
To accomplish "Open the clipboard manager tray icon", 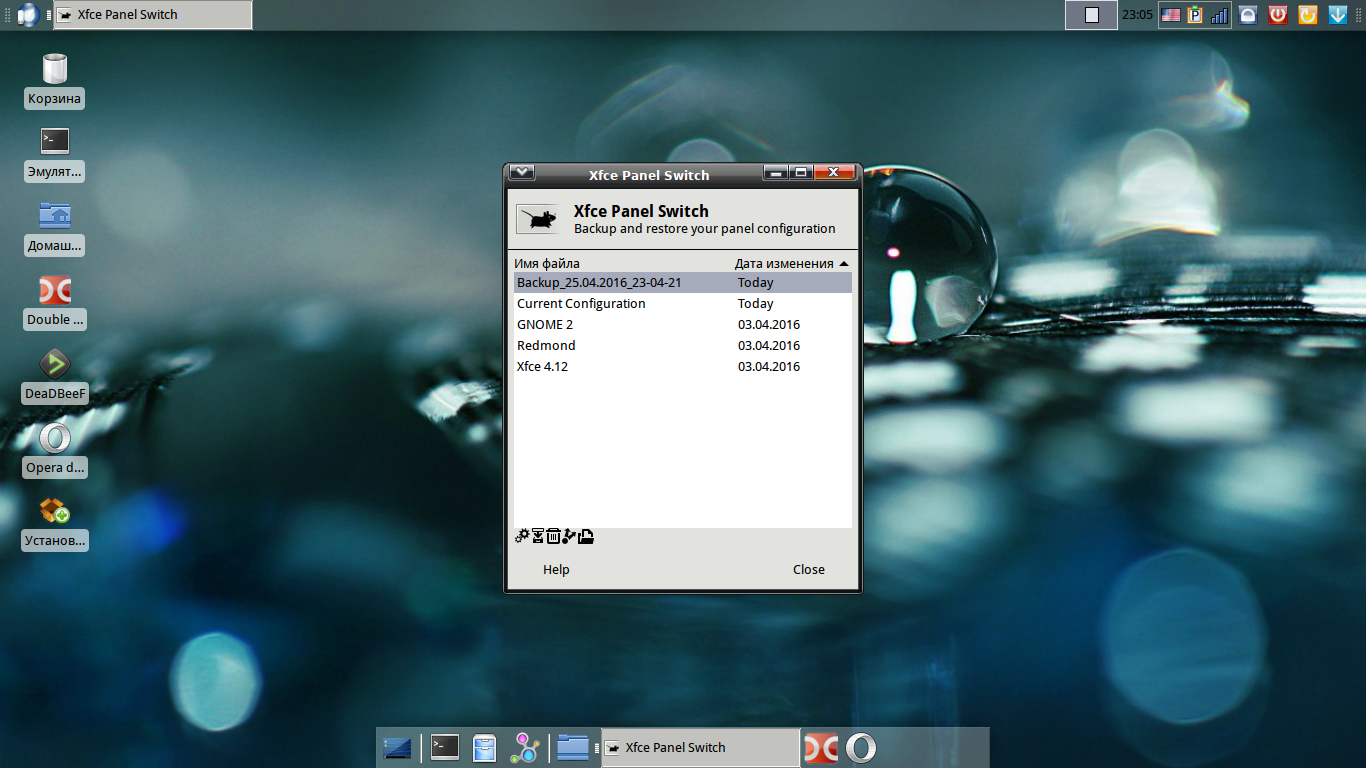I will pos(1195,15).
